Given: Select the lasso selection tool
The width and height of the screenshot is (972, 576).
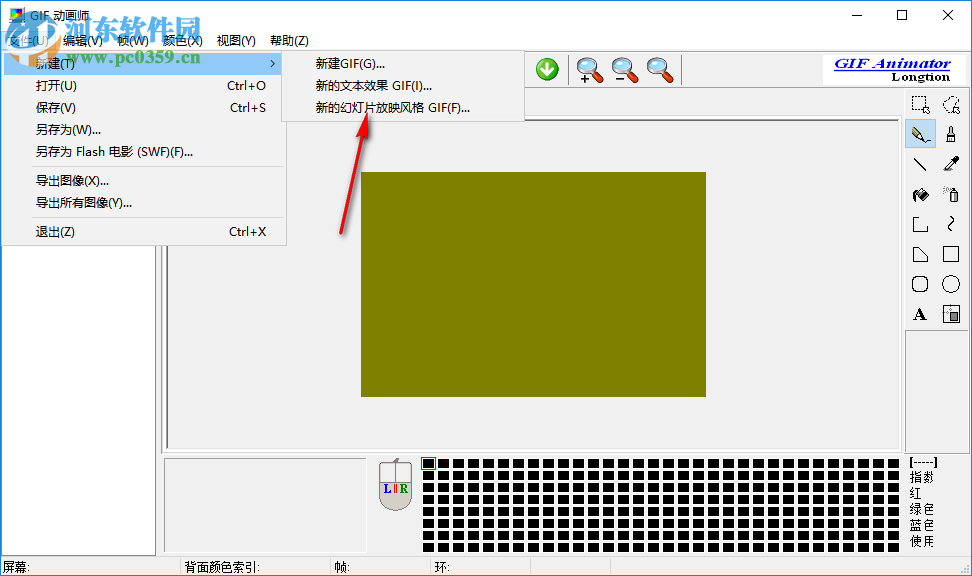Looking at the screenshot, I should pos(951,103).
